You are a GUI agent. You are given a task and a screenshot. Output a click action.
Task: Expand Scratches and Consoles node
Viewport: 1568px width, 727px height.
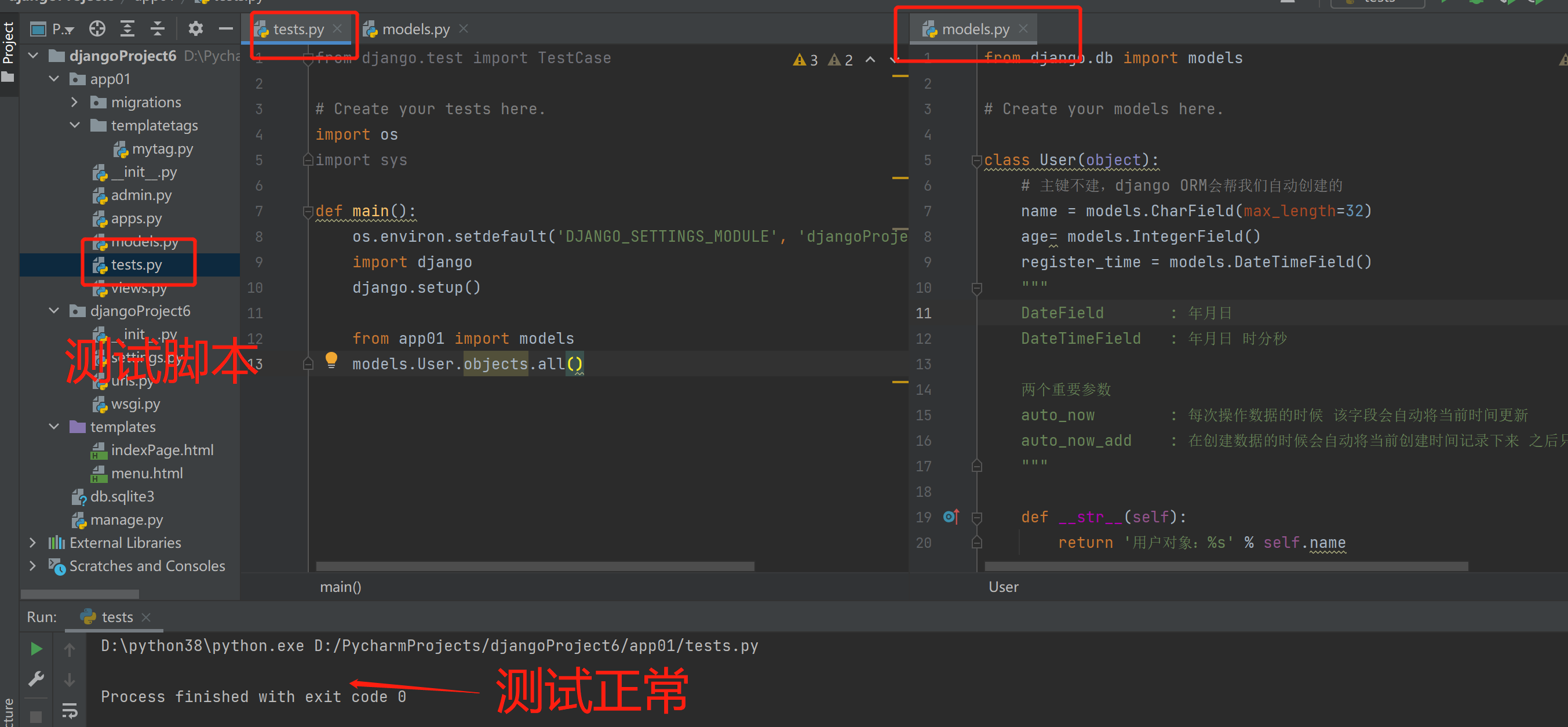pyautogui.click(x=34, y=566)
